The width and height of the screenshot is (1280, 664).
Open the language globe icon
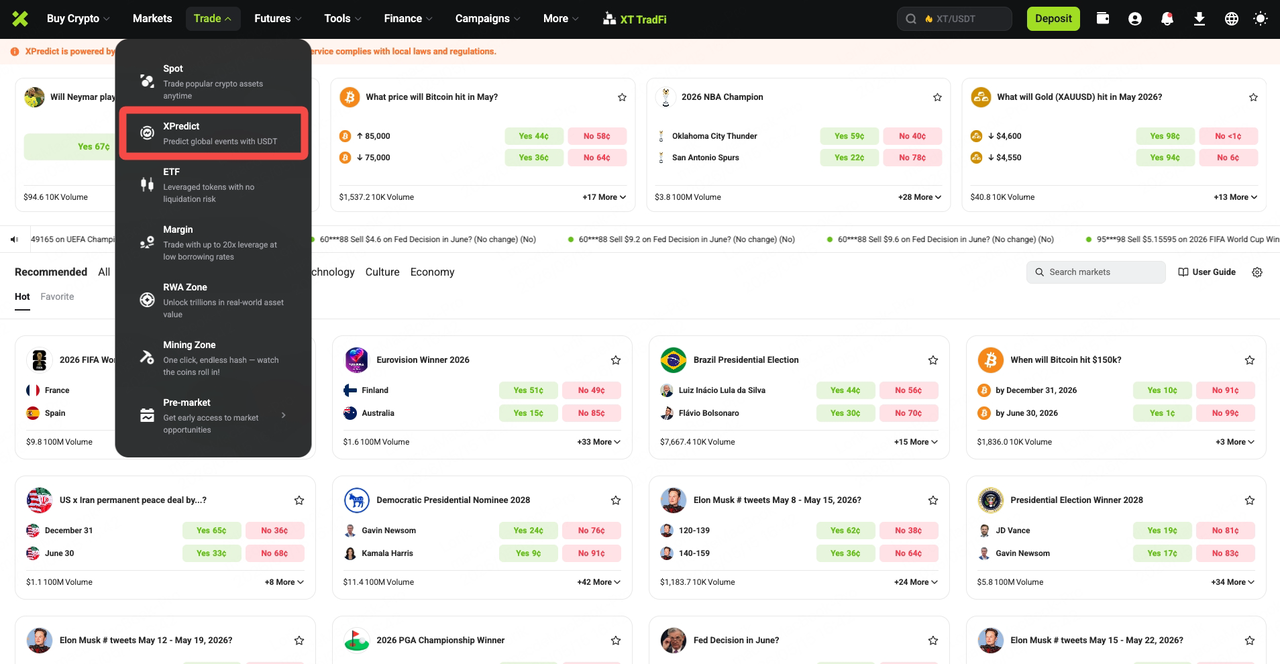coord(1232,18)
